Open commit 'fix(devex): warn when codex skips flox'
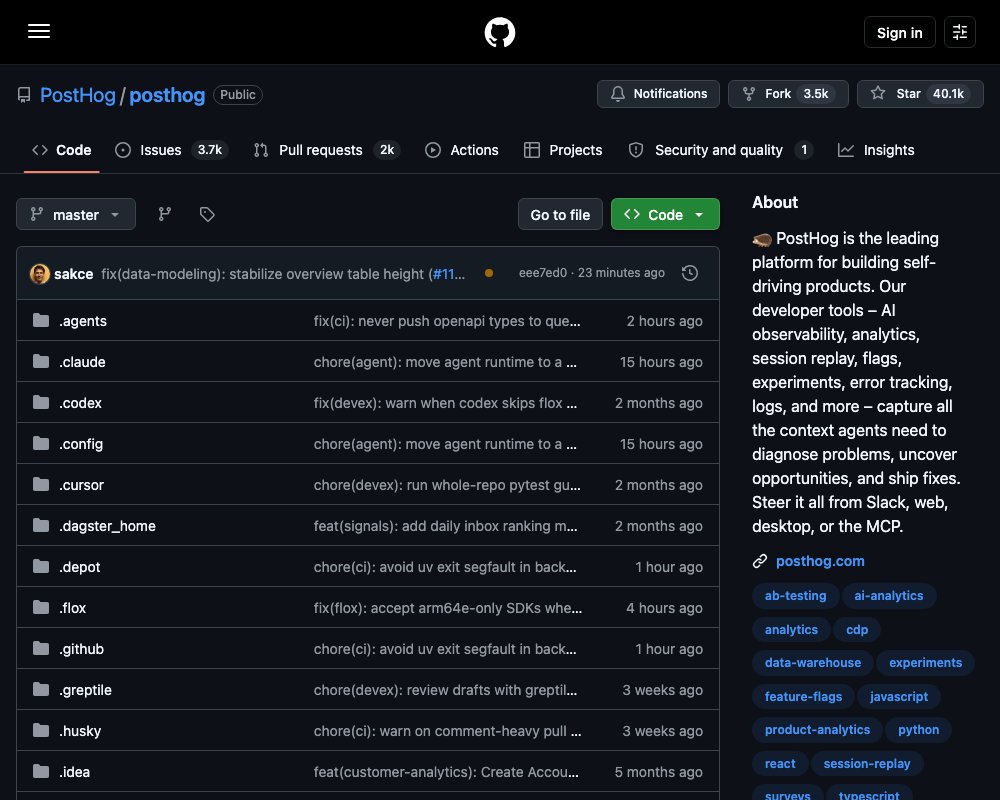The height and width of the screenshot is (800, 1000). pos(445,403)
